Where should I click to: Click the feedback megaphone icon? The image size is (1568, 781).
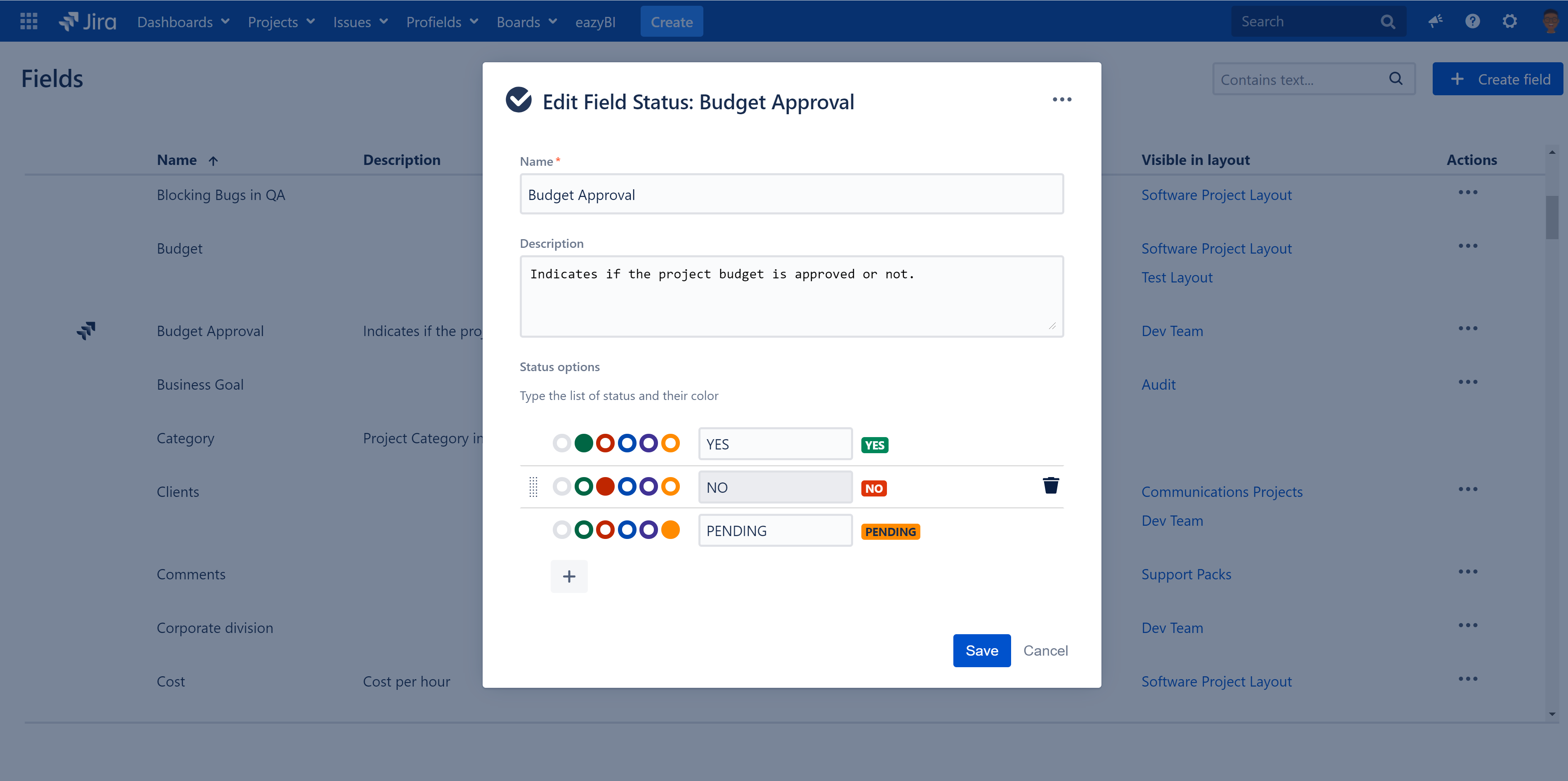coord(1436,21)
